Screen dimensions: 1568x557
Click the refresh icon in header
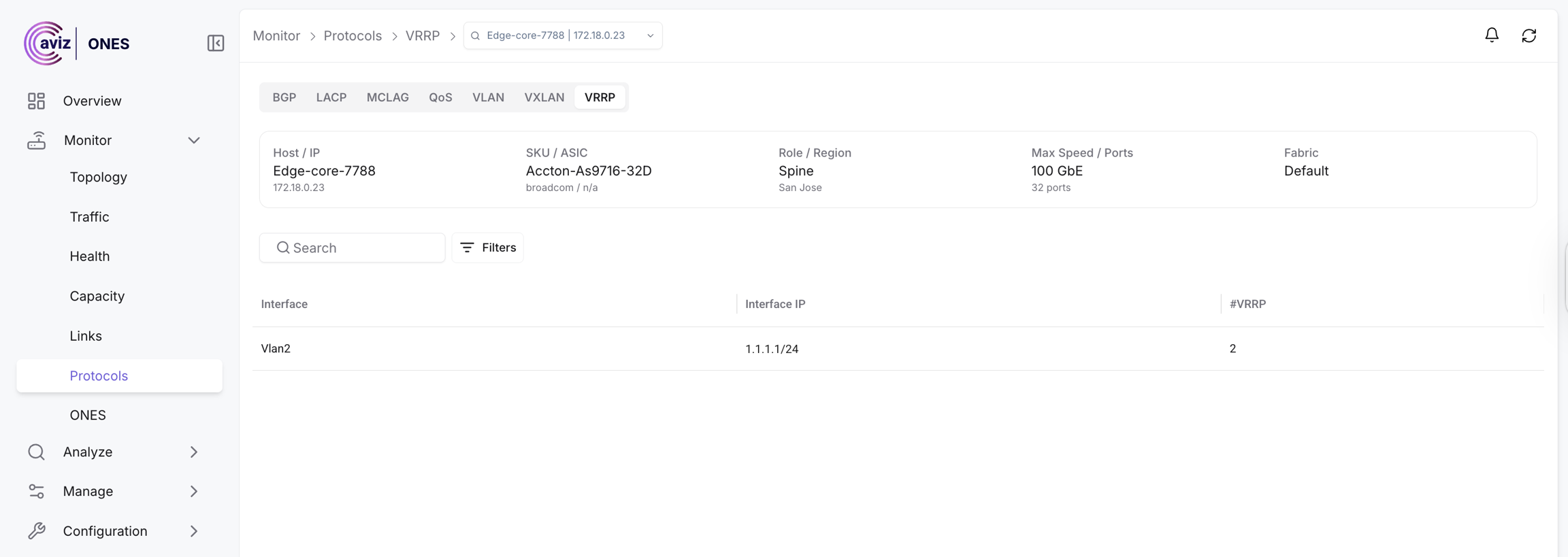tap(1529, 35)
